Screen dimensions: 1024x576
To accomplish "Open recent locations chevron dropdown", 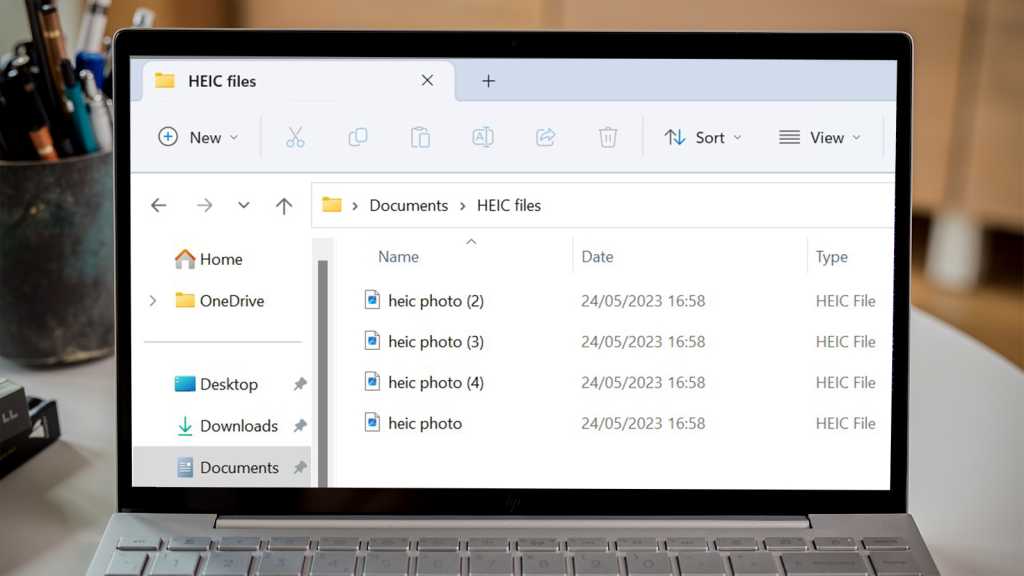I will (x=244, y=206).
